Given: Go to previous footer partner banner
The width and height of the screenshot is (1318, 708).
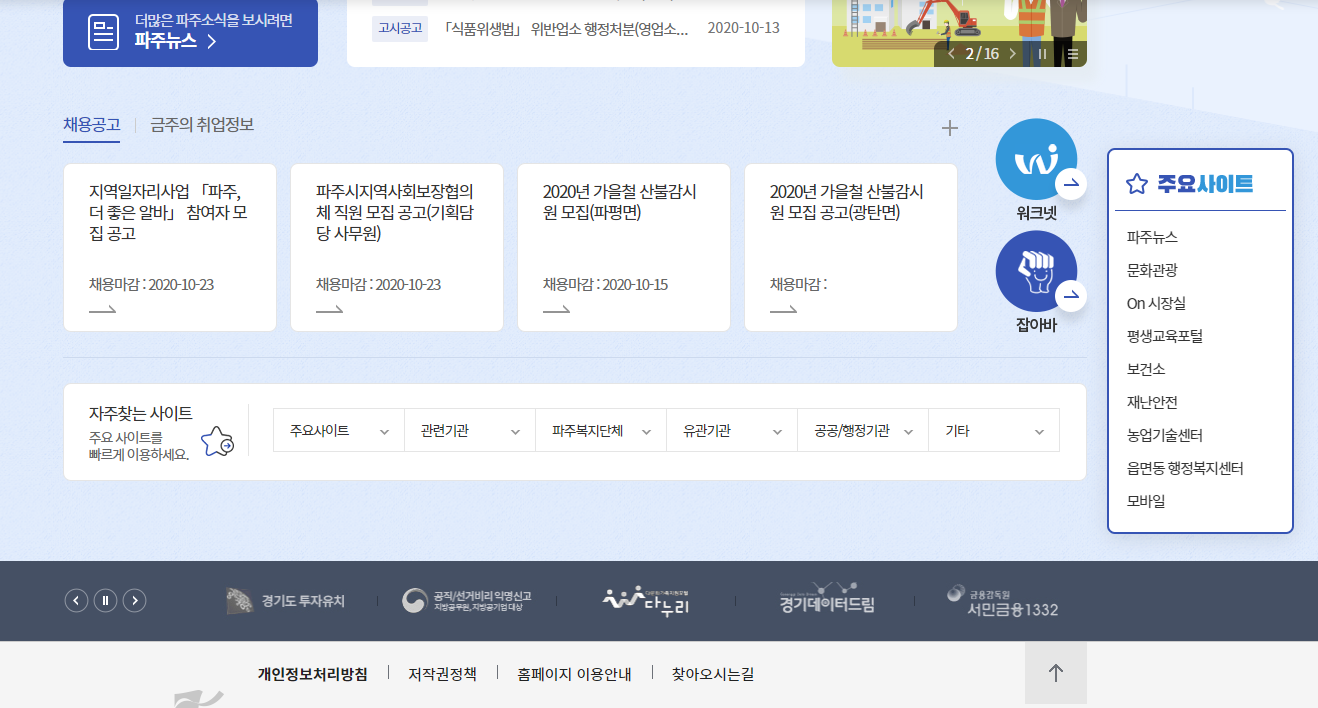Looking at the screenshot, I should coord(76,600).
